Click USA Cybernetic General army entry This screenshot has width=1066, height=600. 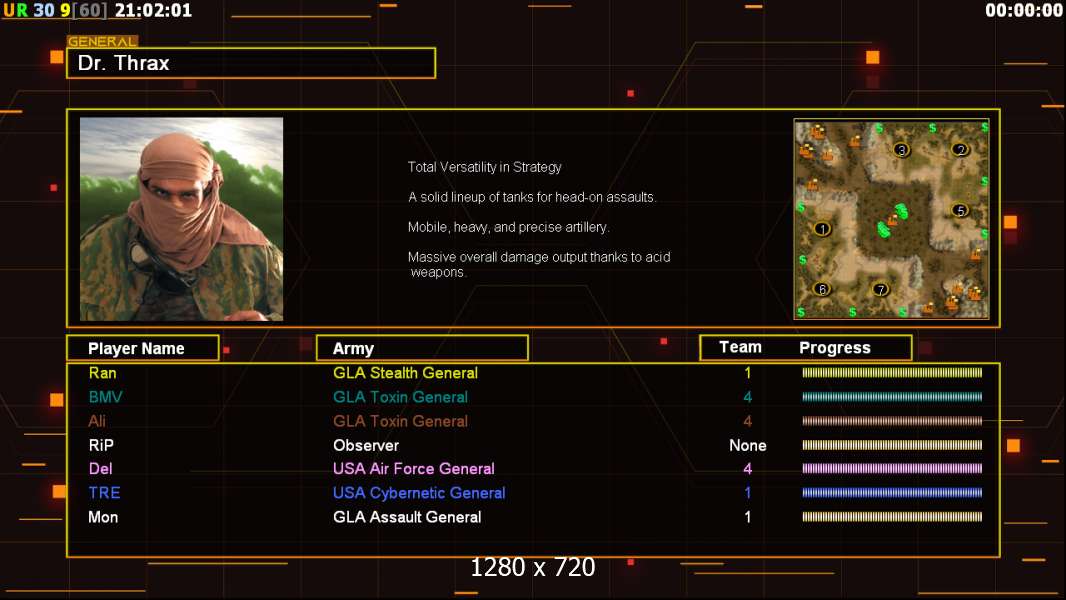(x=419, y=493)
